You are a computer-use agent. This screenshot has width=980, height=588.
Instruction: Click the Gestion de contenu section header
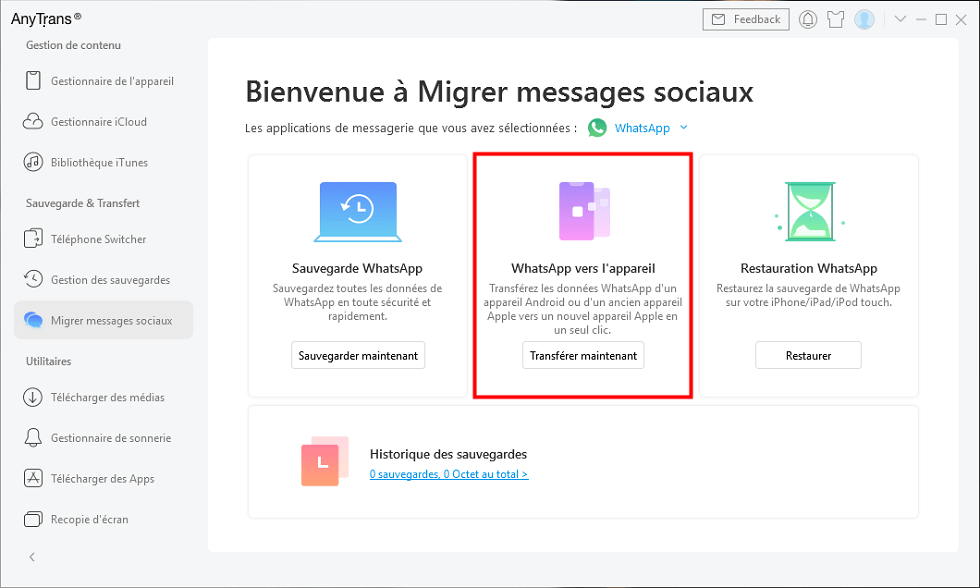(x=73, y=45)
